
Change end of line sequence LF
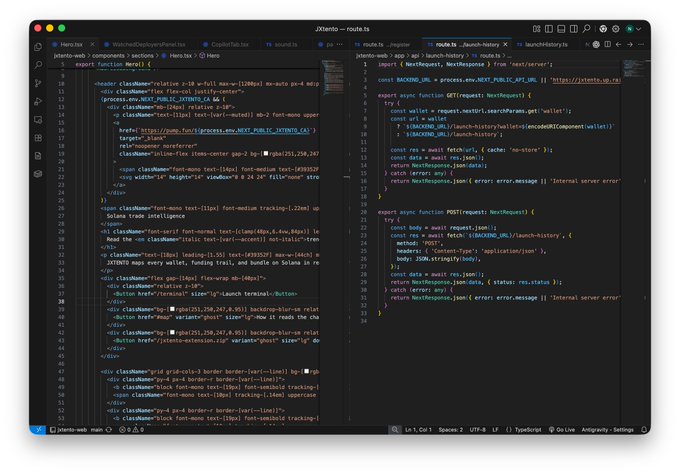(x=495, y=430)
